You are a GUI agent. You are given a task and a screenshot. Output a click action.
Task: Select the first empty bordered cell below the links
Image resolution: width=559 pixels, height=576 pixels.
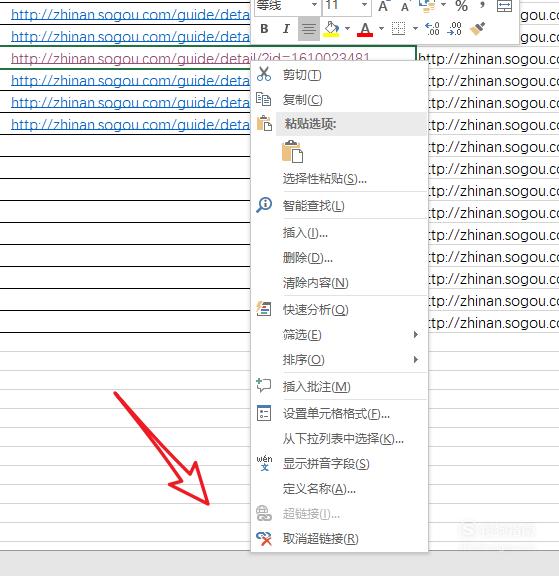click(125, 146)
